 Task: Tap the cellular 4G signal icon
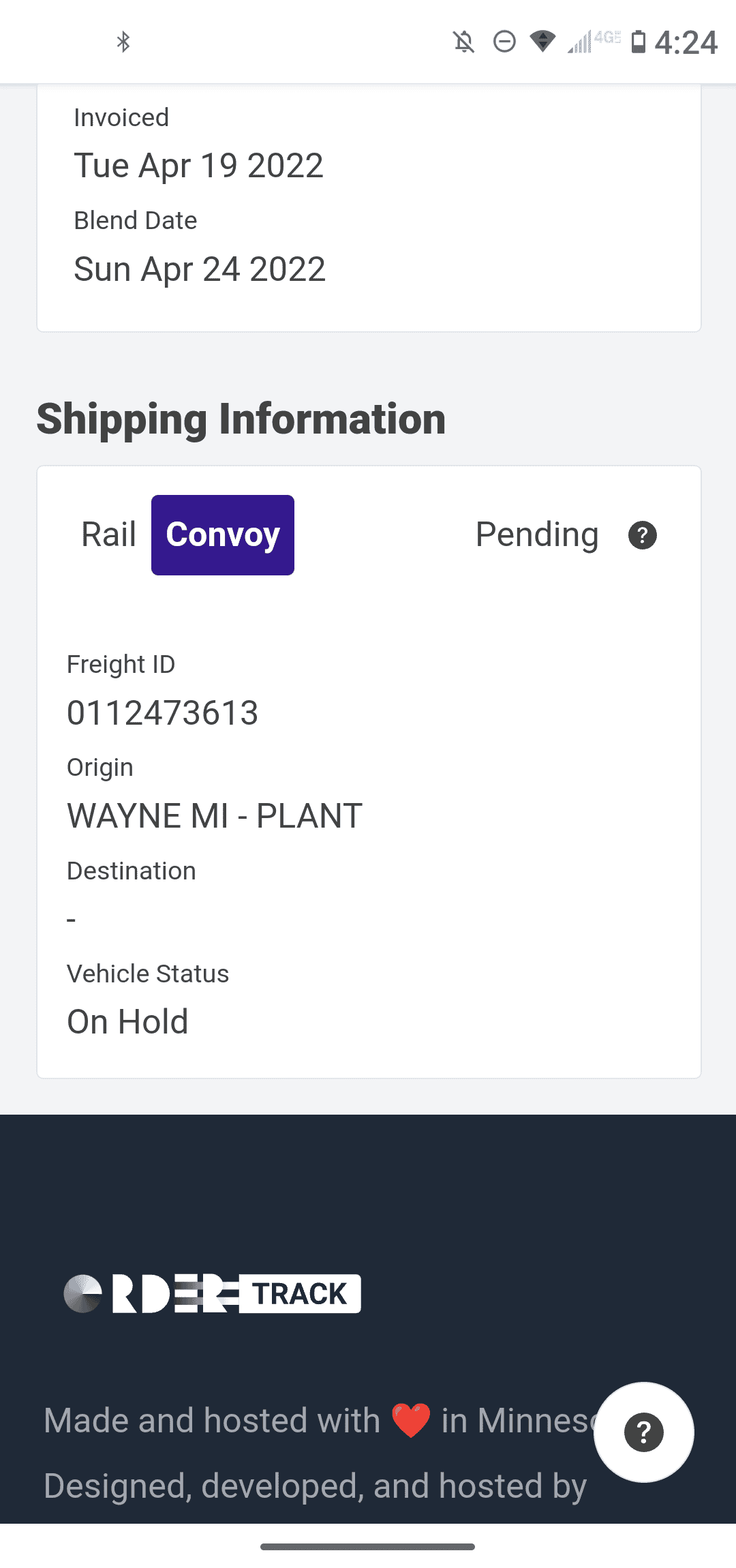point(594,42)
